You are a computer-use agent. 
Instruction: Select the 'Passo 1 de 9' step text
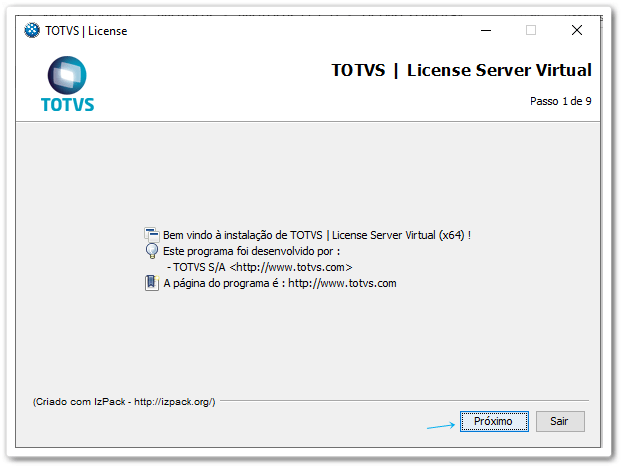(560, 101)
